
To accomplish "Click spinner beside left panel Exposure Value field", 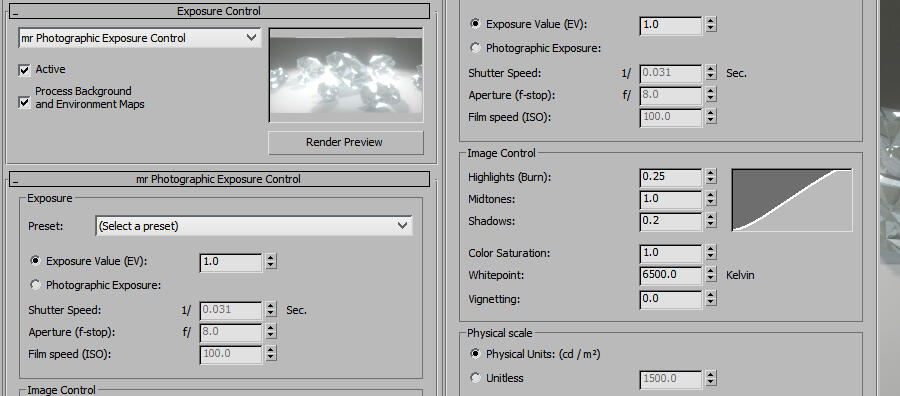I will (x=271, y=262).
